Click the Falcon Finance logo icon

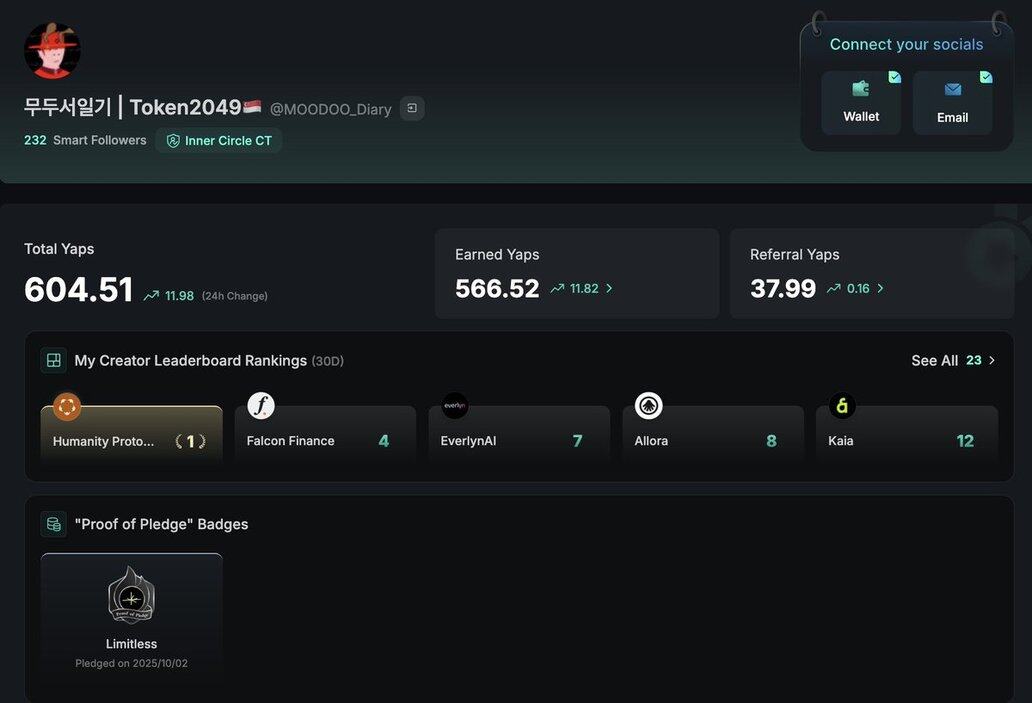pos(261,406)
